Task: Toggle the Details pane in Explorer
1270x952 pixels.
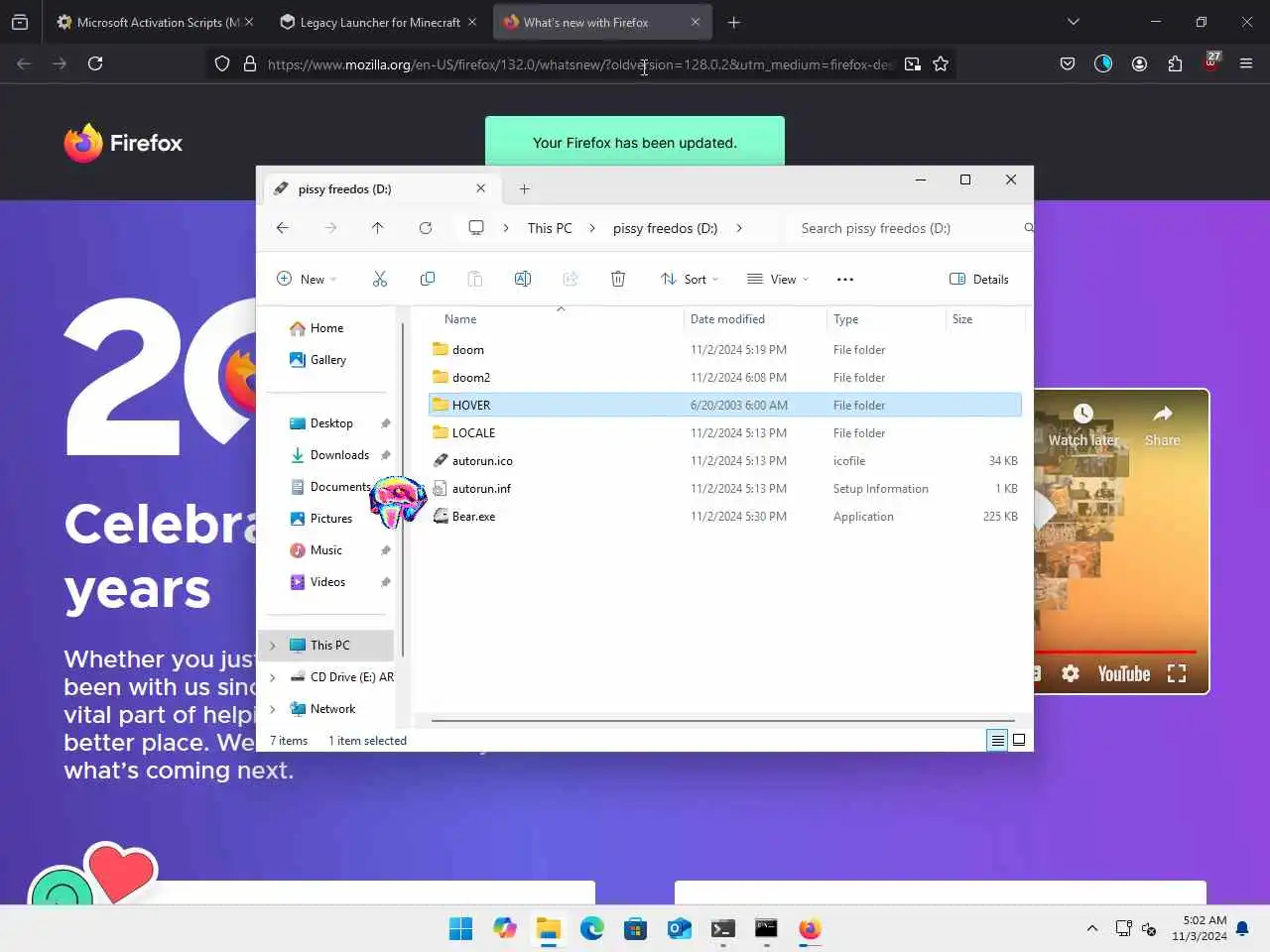Action: 979,280
